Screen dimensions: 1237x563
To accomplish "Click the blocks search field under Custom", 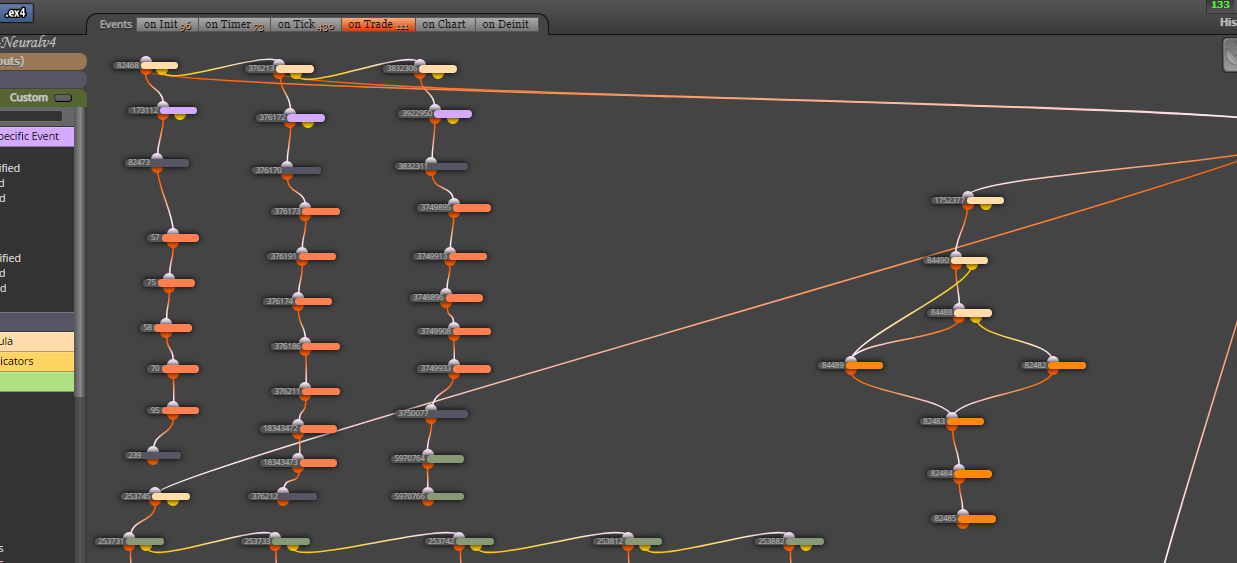I will coord(31,116).
